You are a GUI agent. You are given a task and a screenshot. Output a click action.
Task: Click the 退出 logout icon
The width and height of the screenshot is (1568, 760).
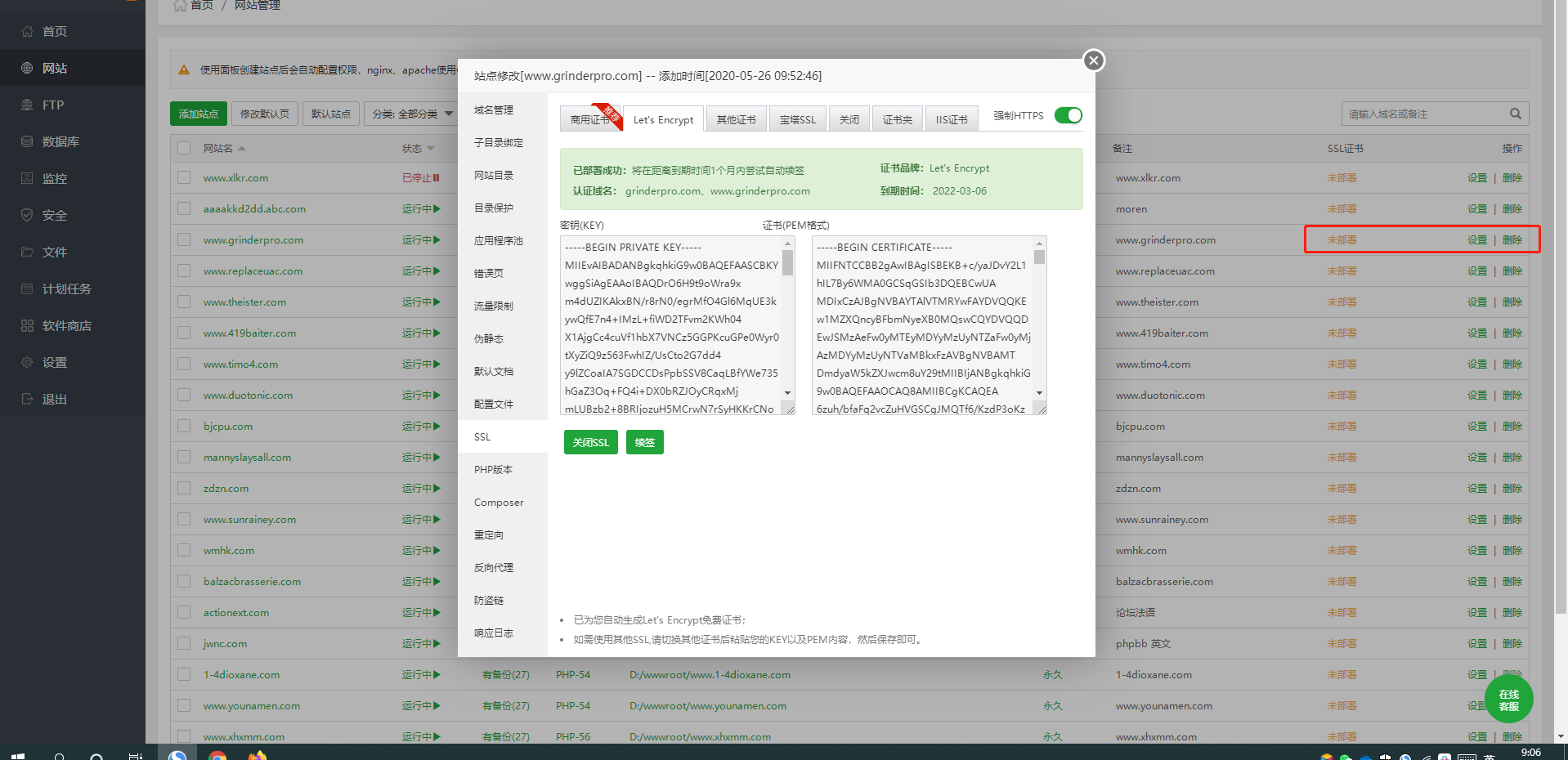pos(27,399)
